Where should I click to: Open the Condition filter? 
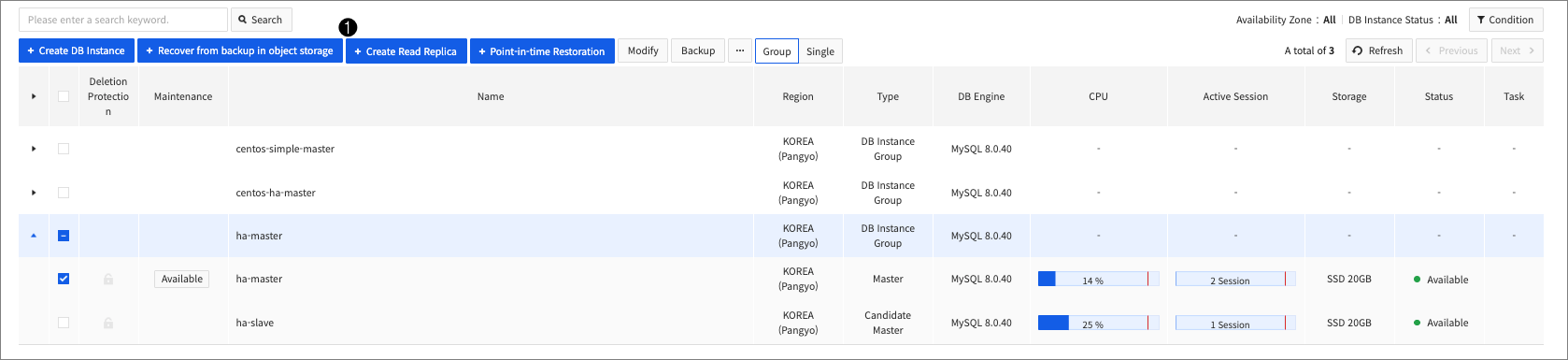pyautogui.click(x=1505, y=20)
